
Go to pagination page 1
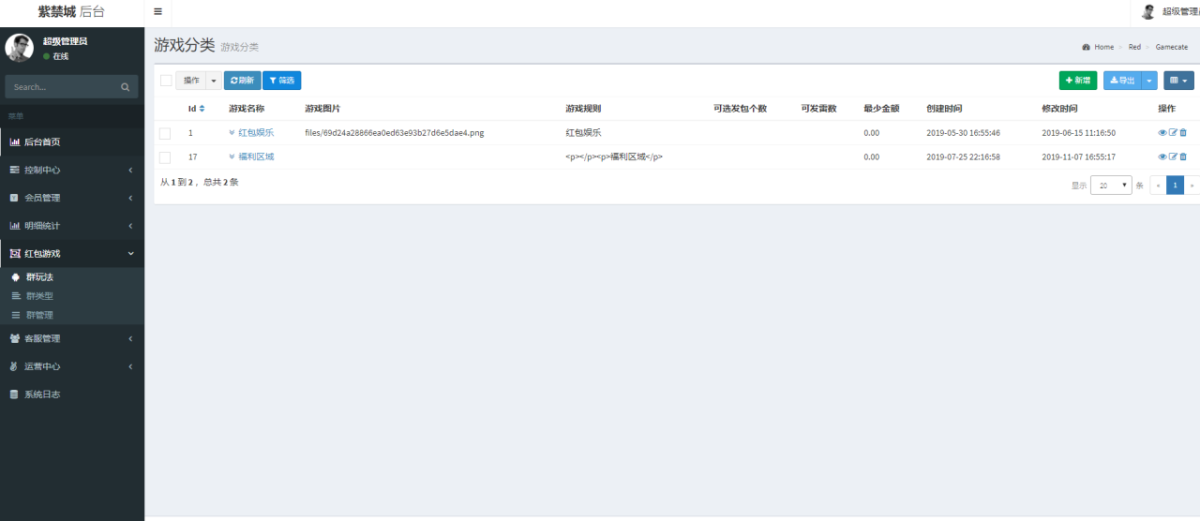pos(1176,185)
